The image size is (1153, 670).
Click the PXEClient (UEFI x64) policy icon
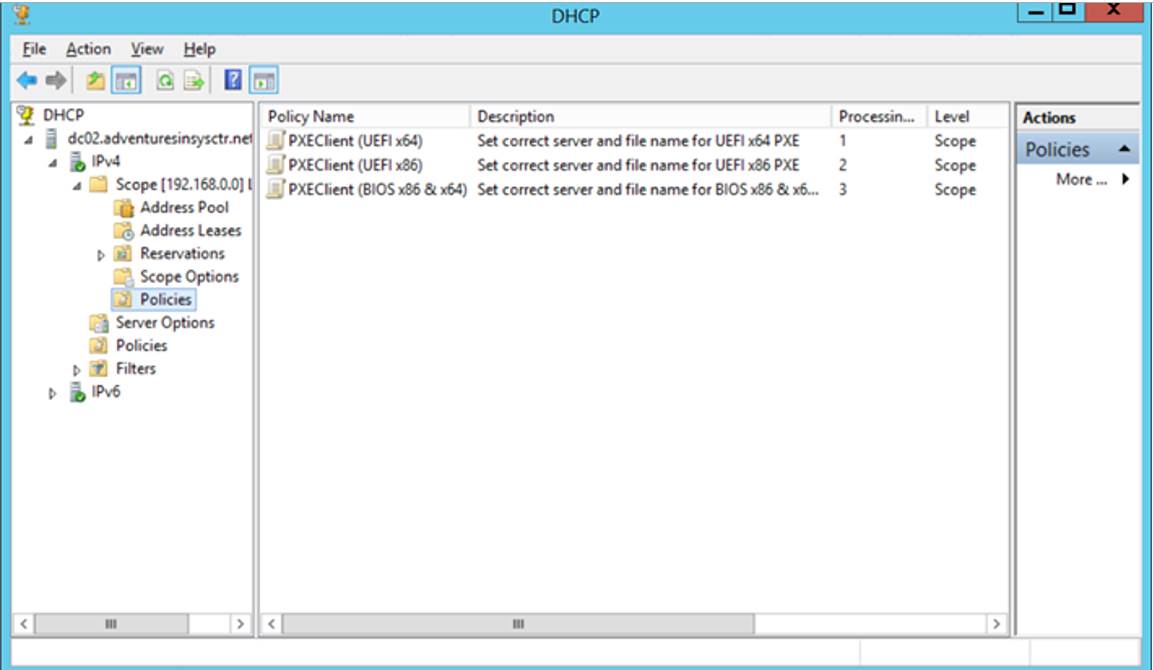tap(275, 140)
